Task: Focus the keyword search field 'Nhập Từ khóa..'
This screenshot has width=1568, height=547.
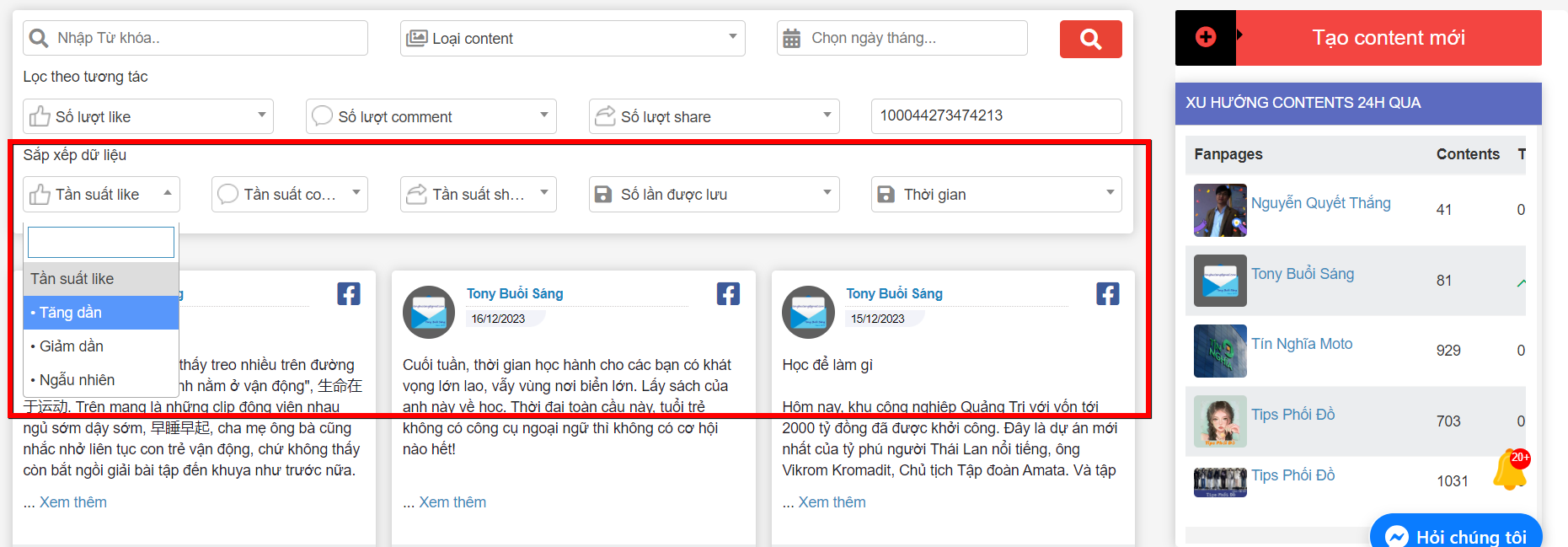Action: [195, 38]
